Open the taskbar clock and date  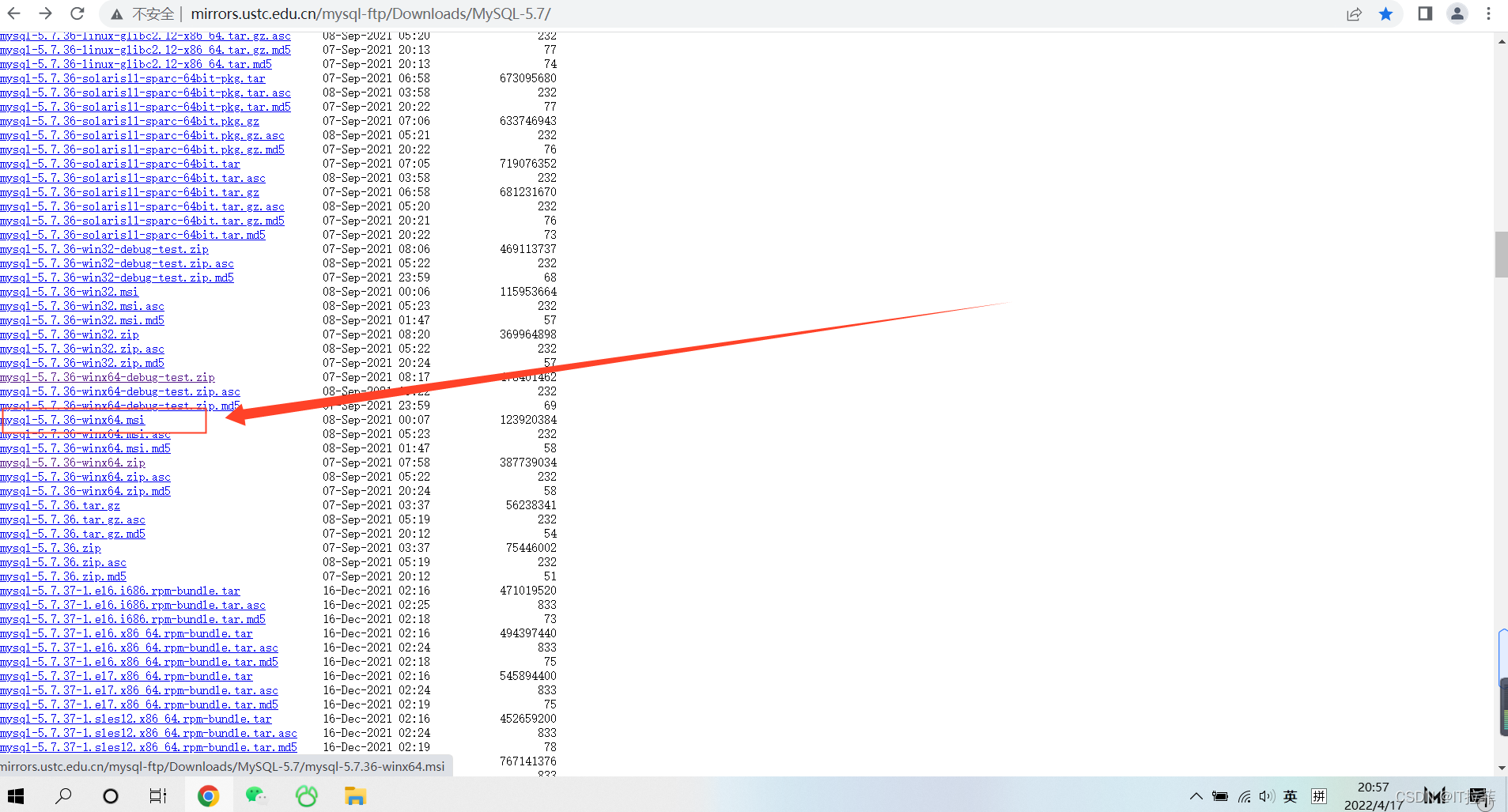tap(1374, 796)
